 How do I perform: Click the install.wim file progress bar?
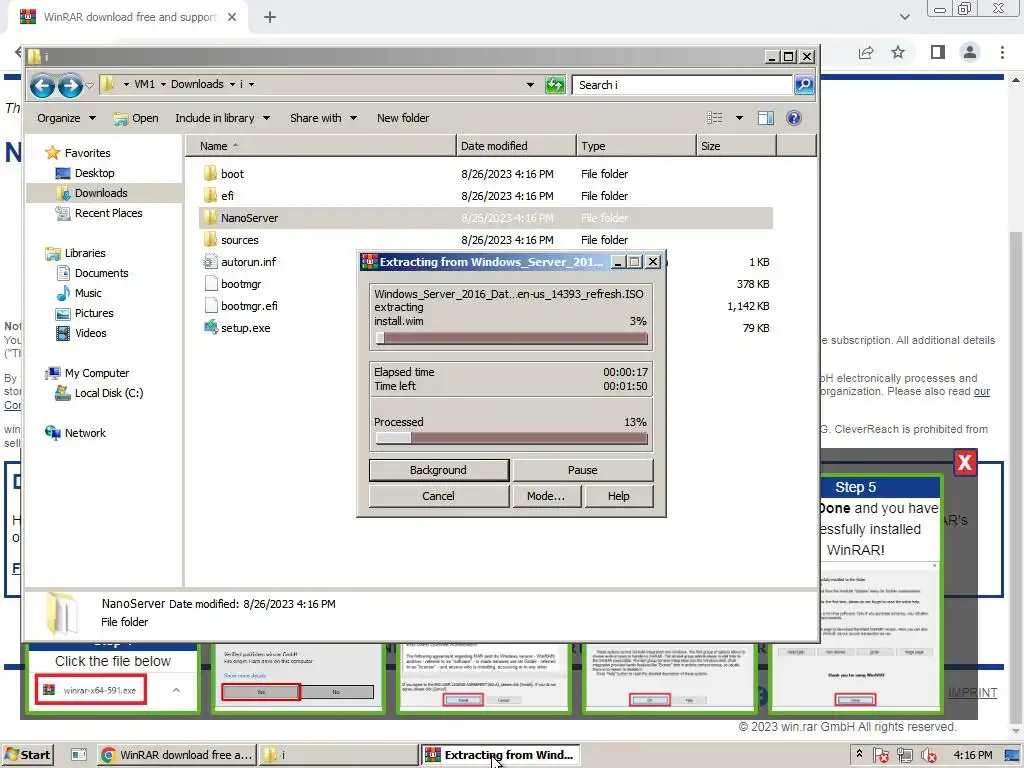(x=511, y=338)
